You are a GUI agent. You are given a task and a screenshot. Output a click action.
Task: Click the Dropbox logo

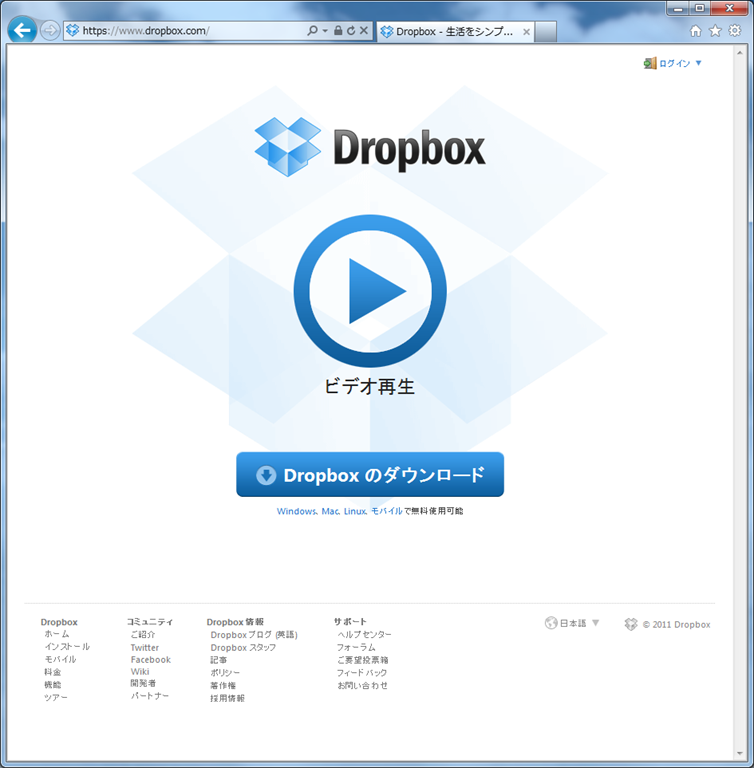point(370,147)
